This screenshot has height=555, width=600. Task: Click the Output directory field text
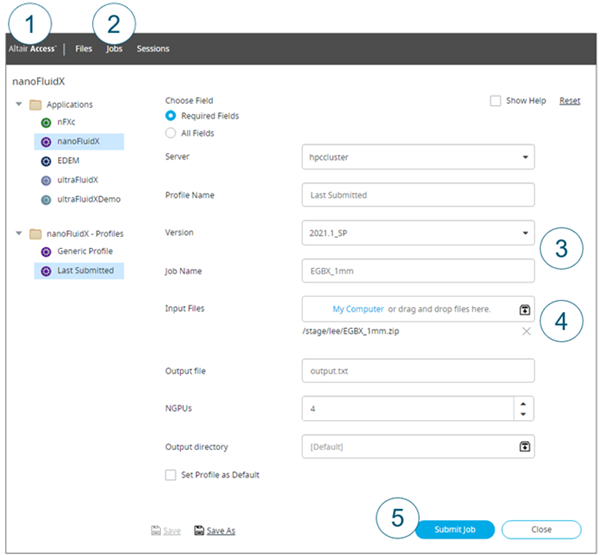[x=326, y=447]
